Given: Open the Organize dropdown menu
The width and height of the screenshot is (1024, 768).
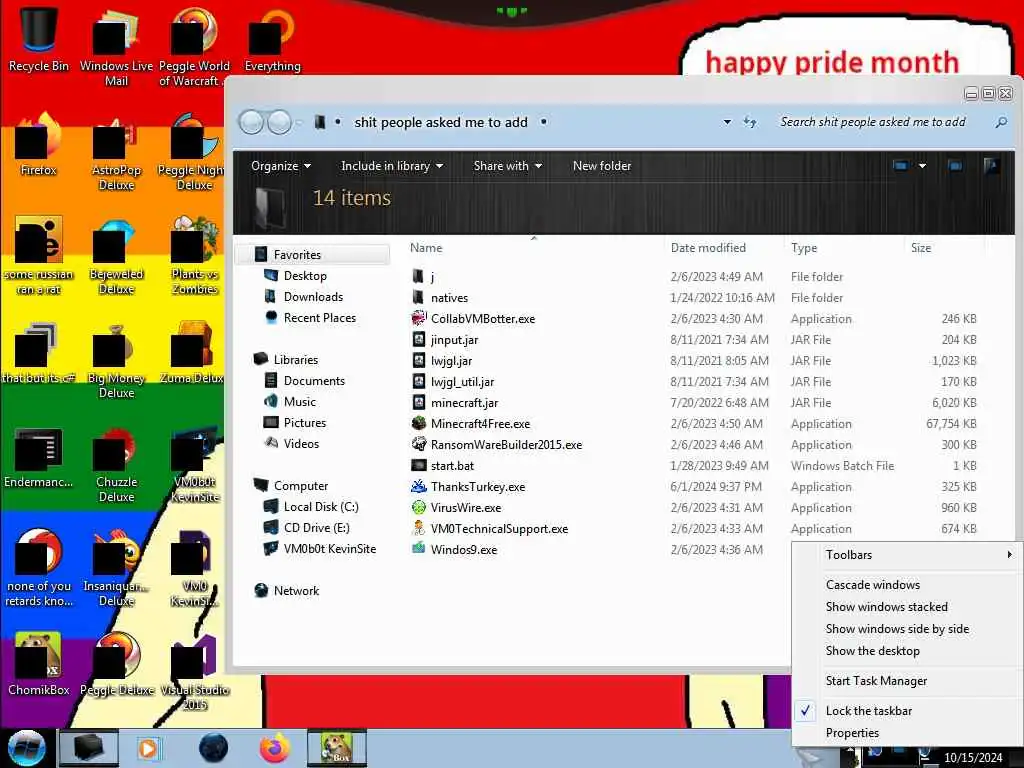Looking at the screenshot, I should tap(280, 166).
